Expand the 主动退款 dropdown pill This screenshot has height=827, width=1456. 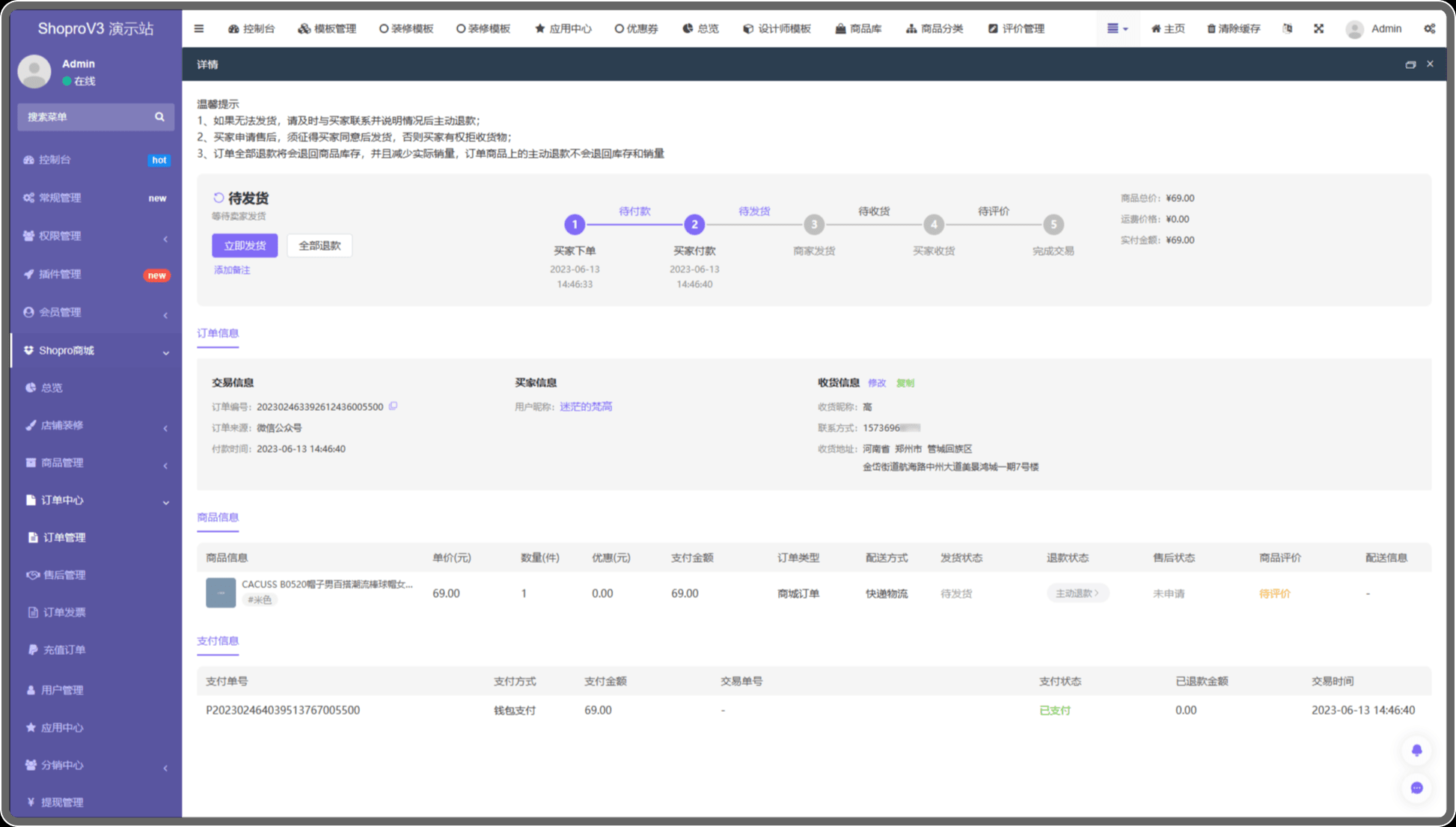(x=1077, y=593)
